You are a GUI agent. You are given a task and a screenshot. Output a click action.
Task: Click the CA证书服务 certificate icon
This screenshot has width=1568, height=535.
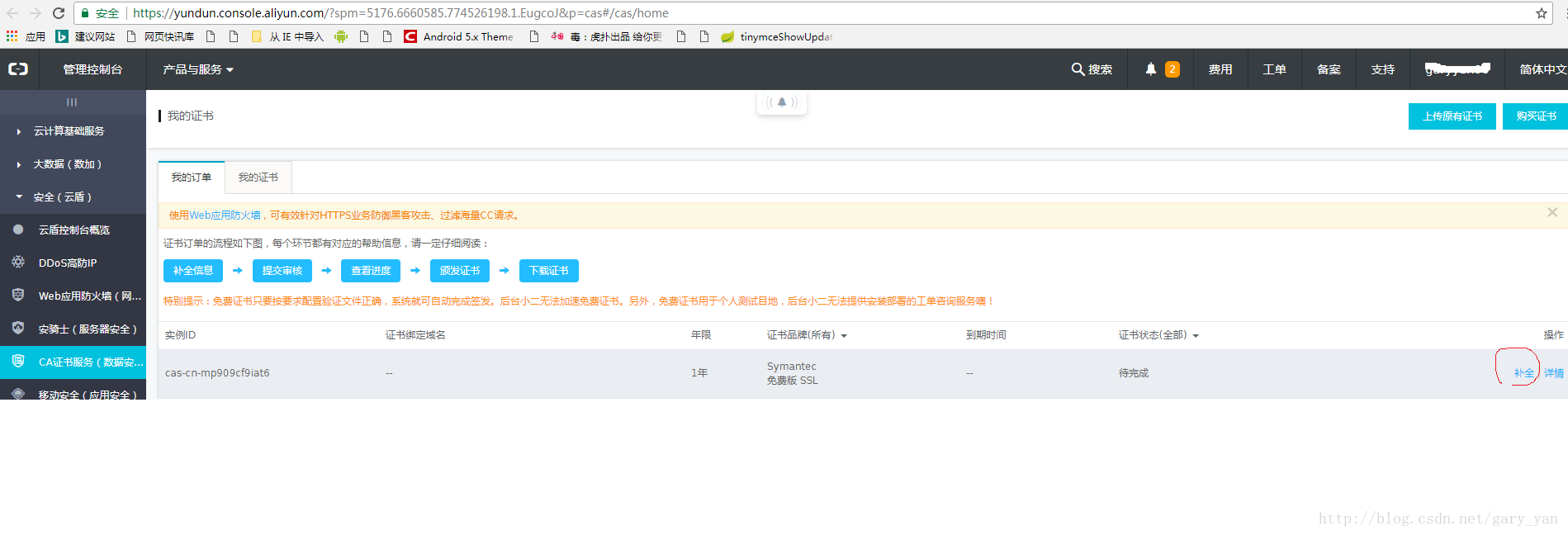click(18, 361)
